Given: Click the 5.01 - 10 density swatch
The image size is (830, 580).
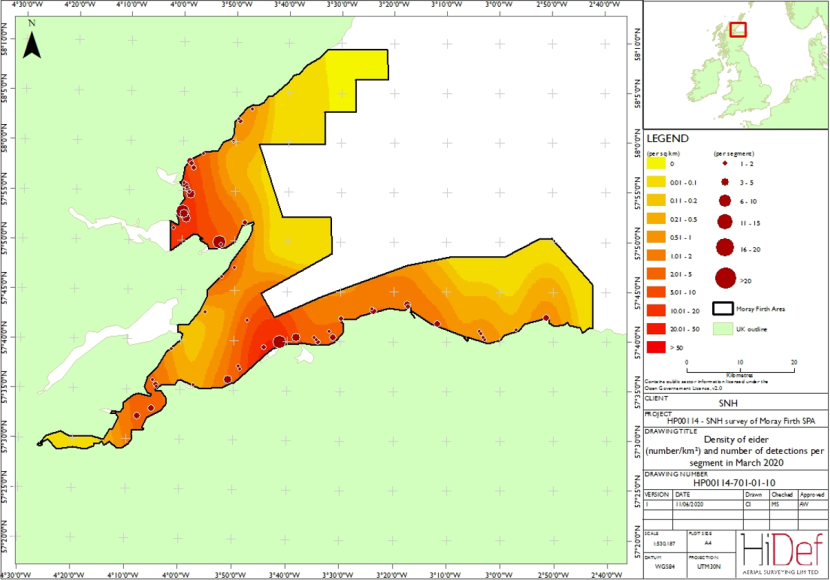Looking at the screenshot, I should click(x=656, y=292).
